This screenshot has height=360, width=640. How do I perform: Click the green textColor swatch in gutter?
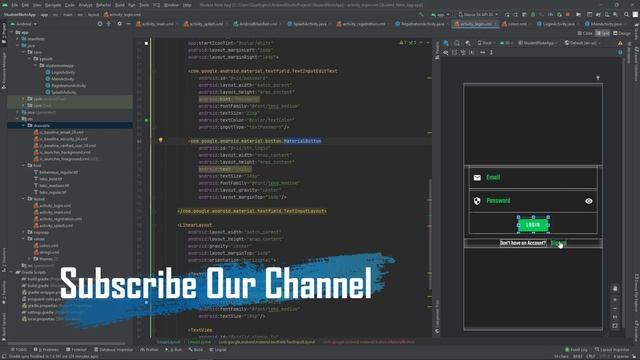[x=146, y=120]
